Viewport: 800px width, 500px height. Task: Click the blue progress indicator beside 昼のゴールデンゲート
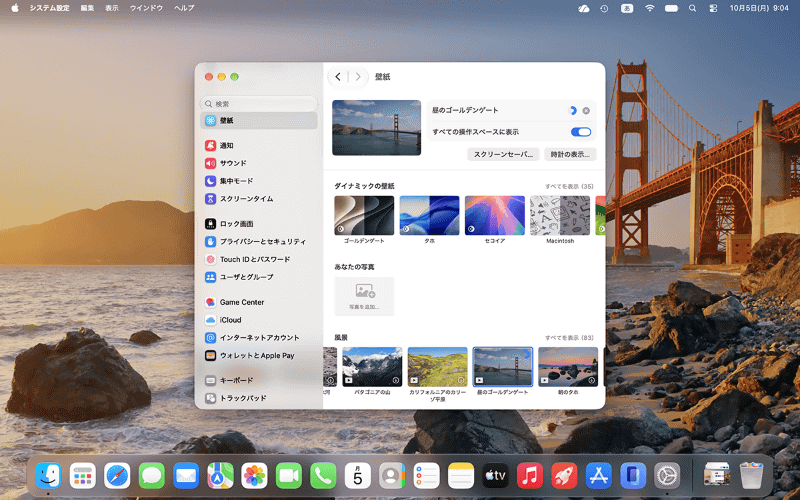[x=572, y=111]
